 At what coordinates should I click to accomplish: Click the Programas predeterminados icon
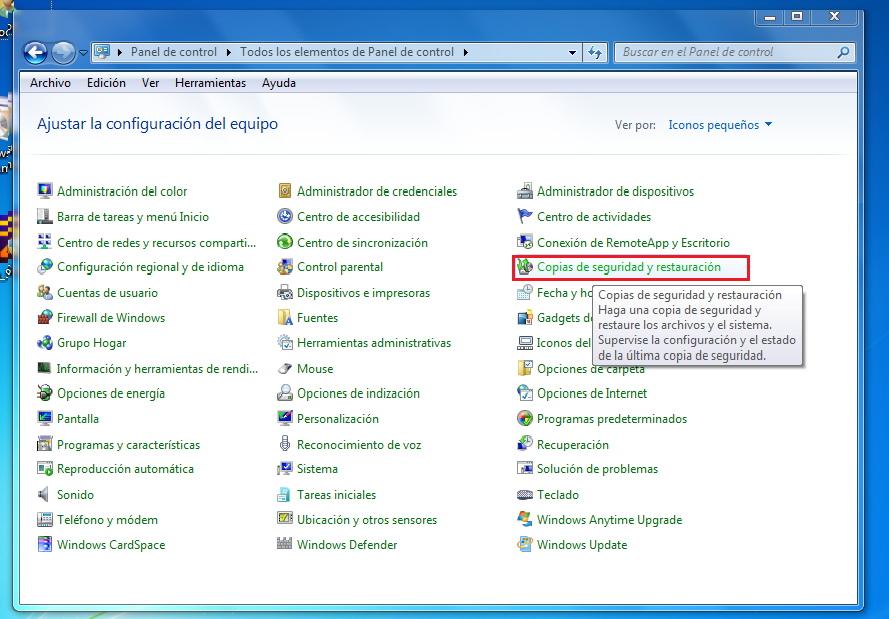(525, 418)
